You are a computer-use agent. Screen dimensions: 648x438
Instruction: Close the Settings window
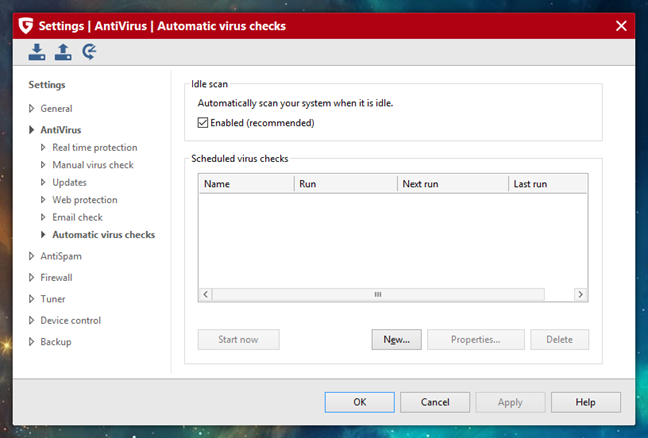[x=621, y=26]
